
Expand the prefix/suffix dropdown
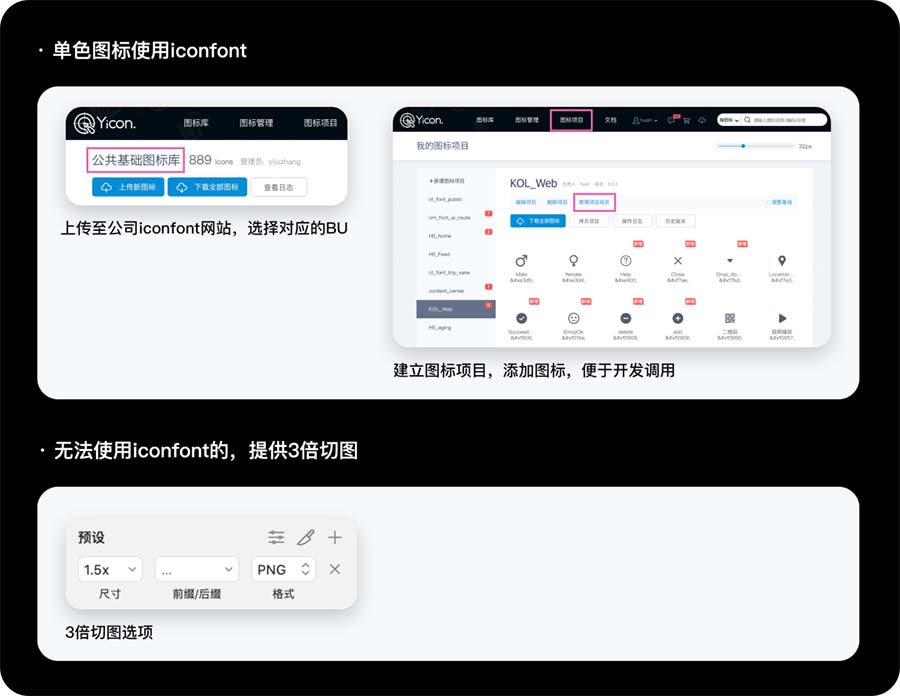tap(196, 569)
